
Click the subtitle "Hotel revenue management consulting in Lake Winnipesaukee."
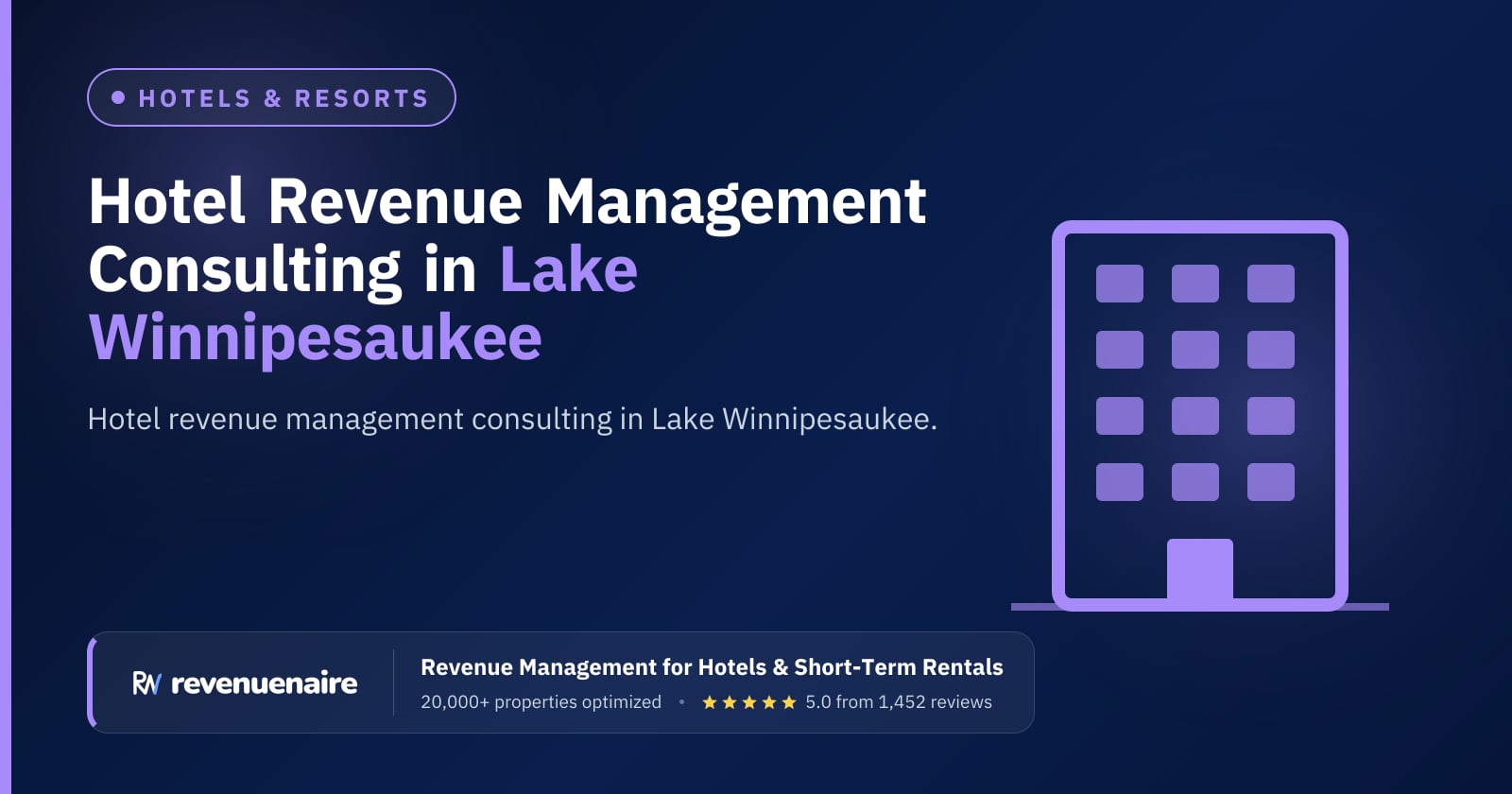(512, 419)
